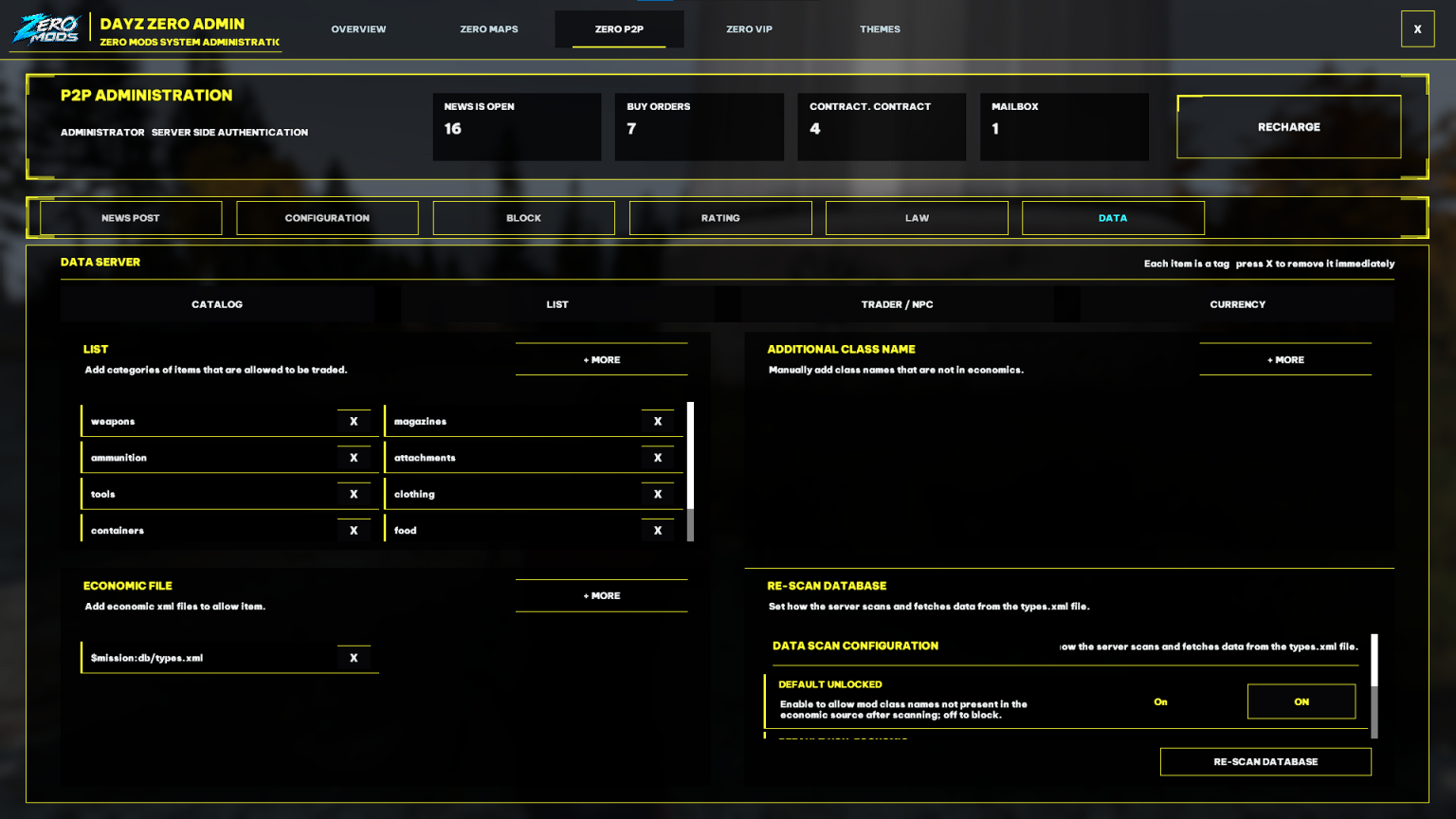Switch to the List data sub-tab
Image resolution: width=1456 pixels, height=819 pixels.
point(557,304)
